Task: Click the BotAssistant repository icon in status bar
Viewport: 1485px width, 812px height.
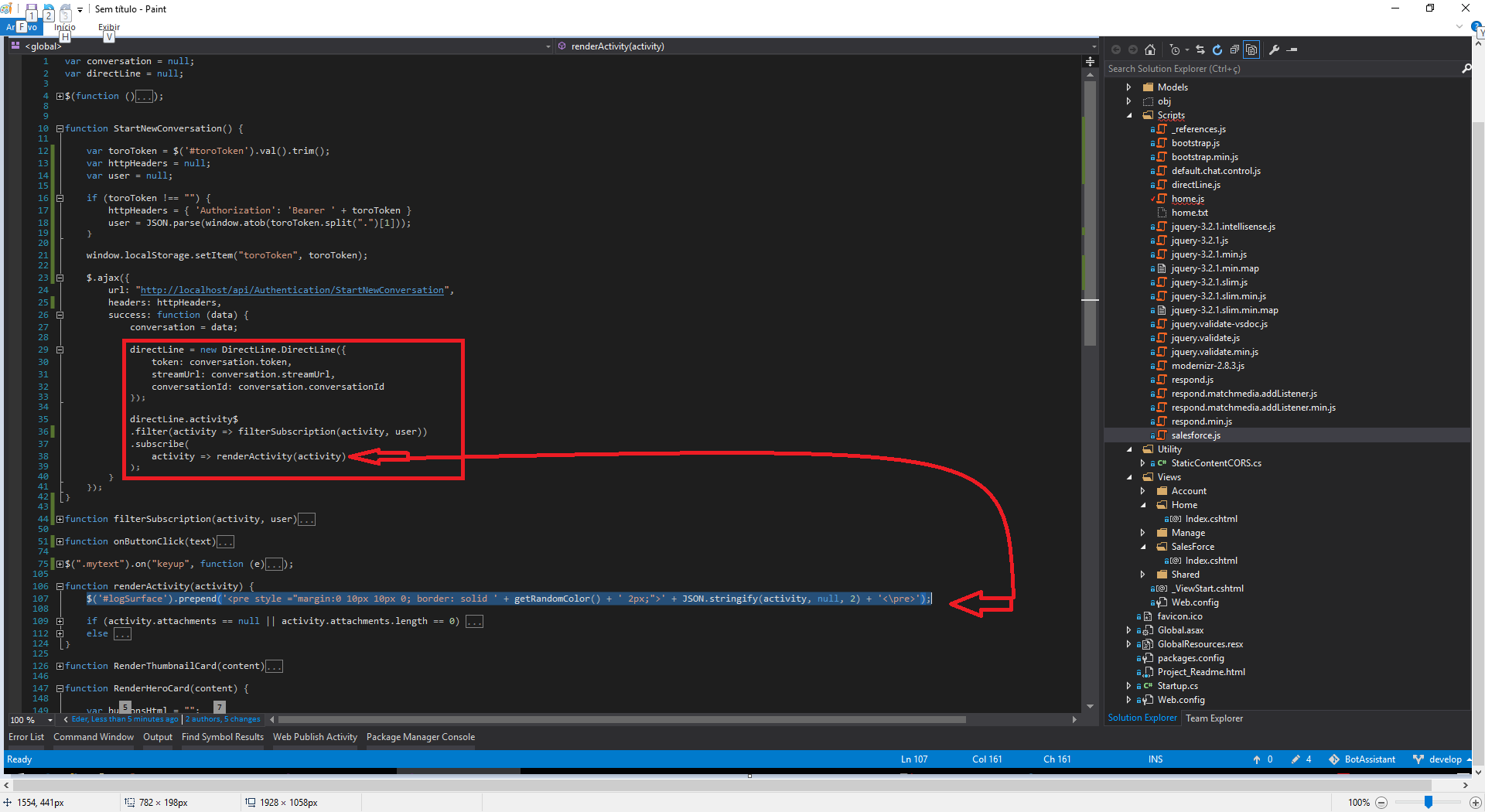Action: (1363, 759)
